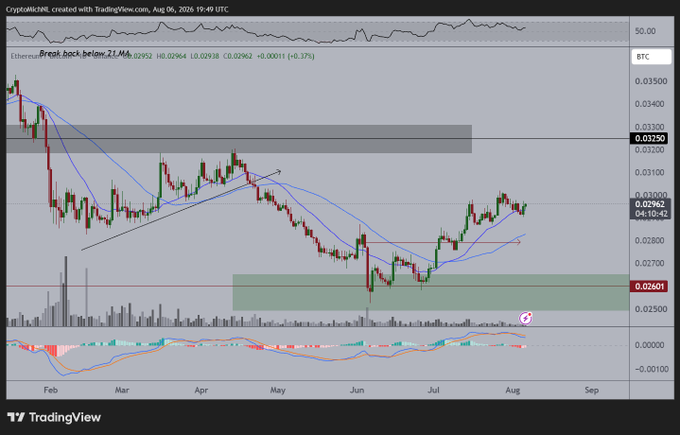Click the 0.03500 price axis label
Viewport: 680px width, 435px height.
click(651, 81)
